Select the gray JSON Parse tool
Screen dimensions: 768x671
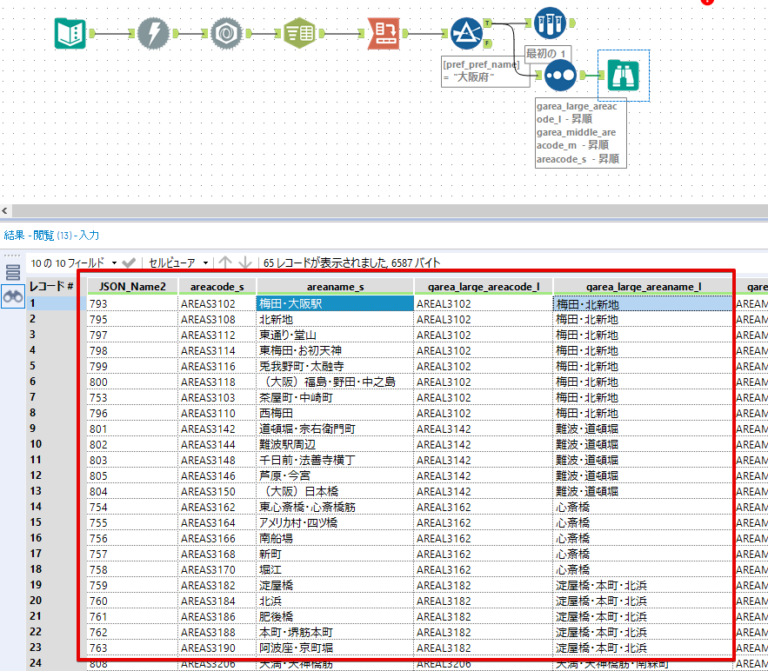click(x=229, y=35)
